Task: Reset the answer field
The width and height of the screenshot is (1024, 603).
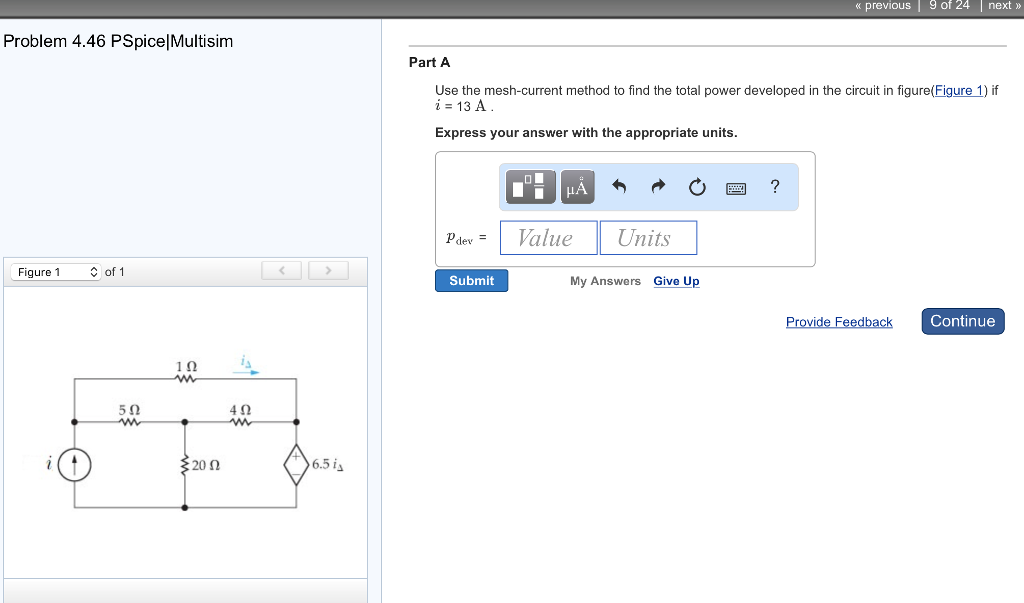Action: pos(696,186)
